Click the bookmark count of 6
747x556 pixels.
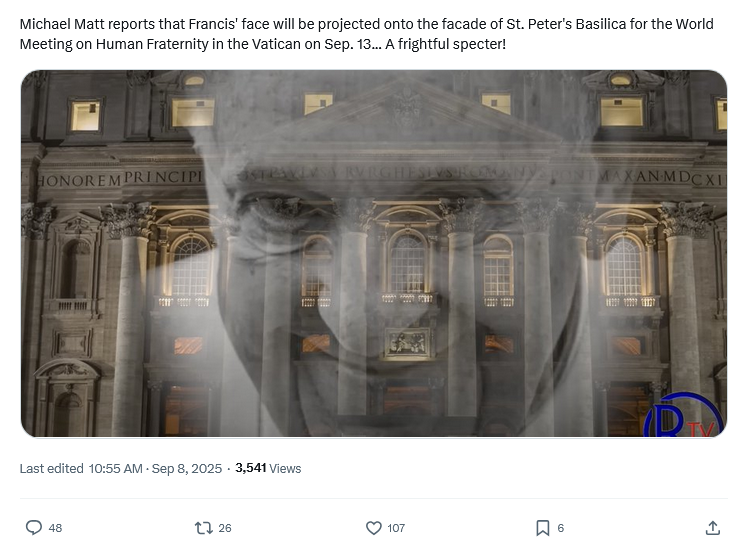coord(561,528)
